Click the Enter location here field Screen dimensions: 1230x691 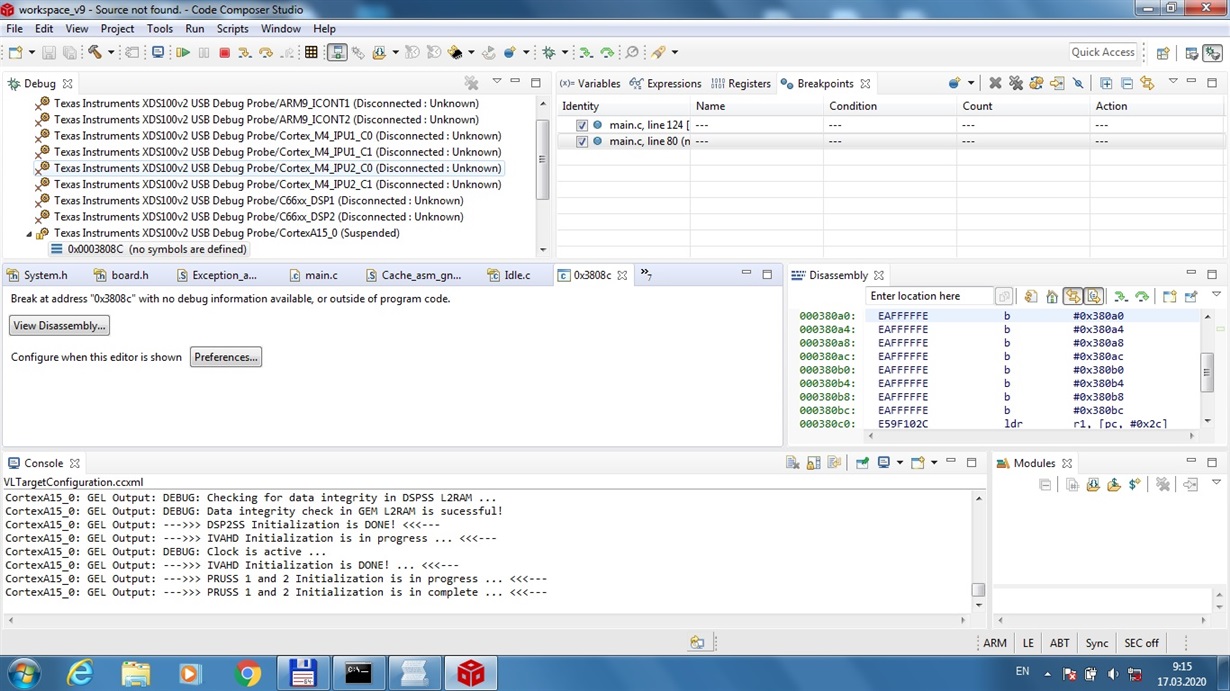(x=930, y=295)
